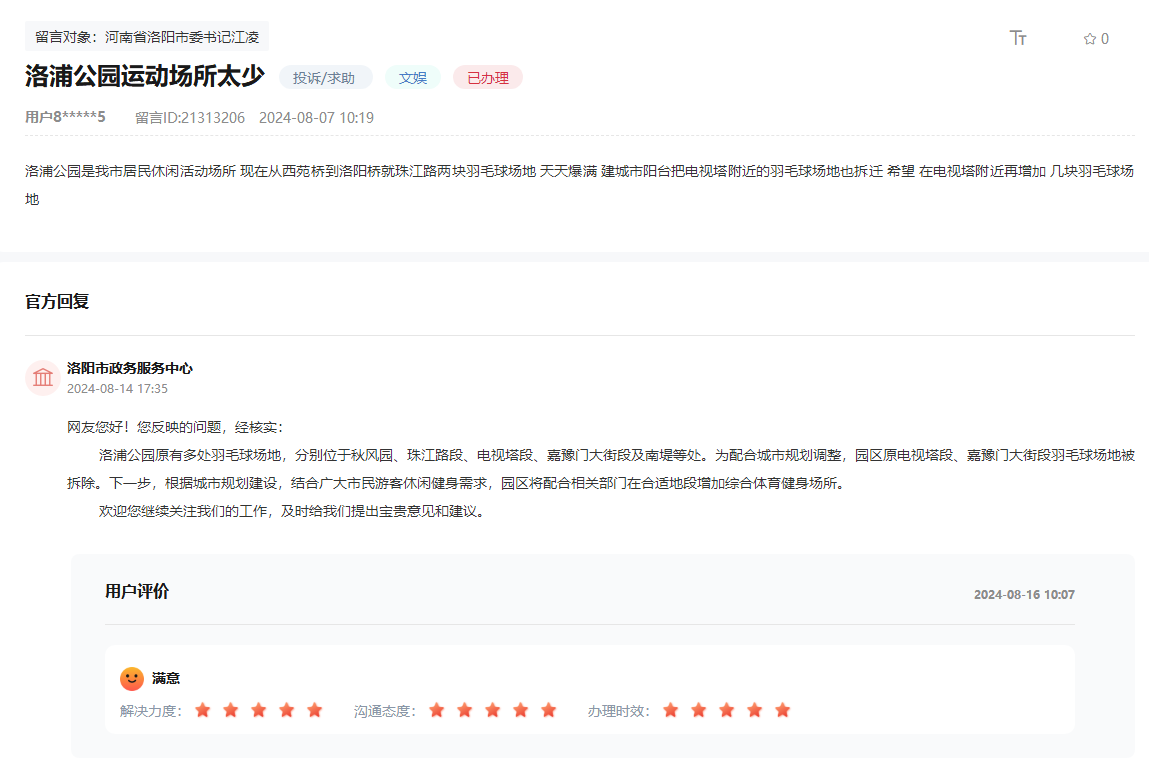Viewport: 1149px width, 775px height.
Task: Click the fourth star under 沟通态度
Action: pos(519,710)
